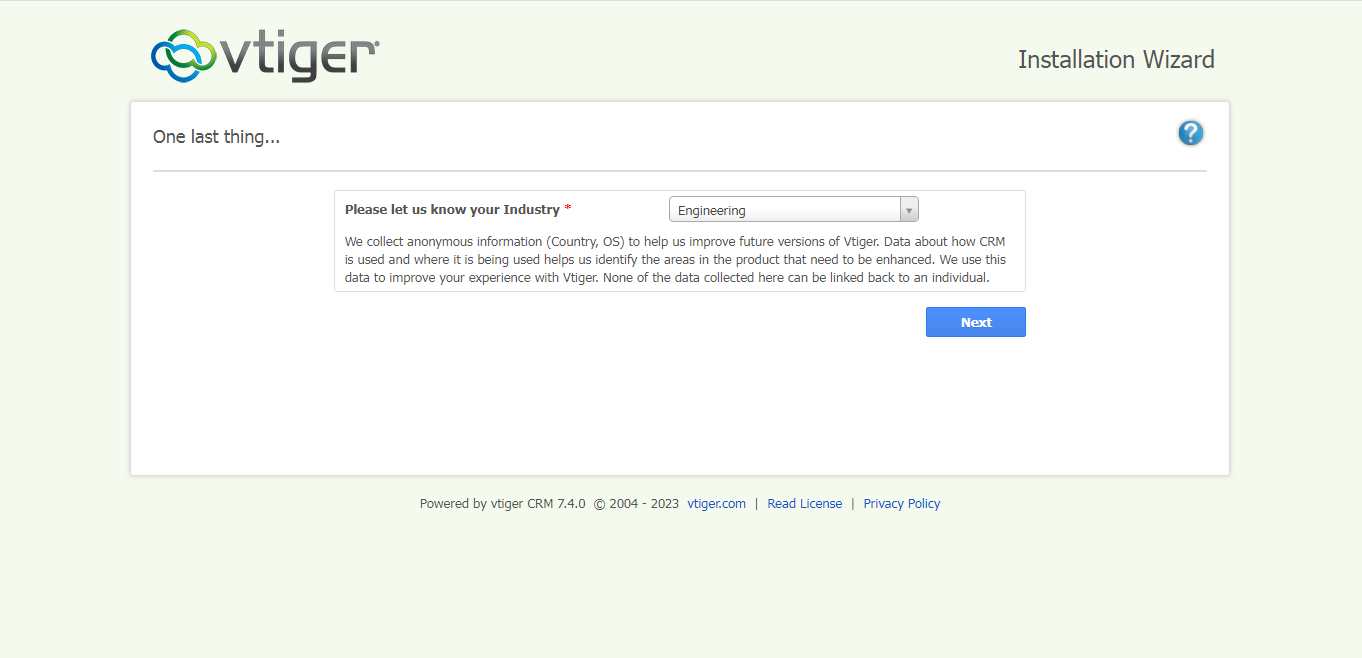
Task: Click the red required asterisk
Action: tap(568, 209)
